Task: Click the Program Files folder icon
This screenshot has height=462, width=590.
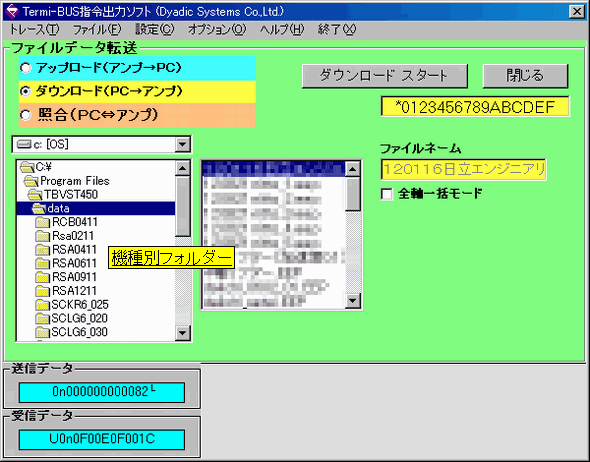Action: (x=31, y=181)
